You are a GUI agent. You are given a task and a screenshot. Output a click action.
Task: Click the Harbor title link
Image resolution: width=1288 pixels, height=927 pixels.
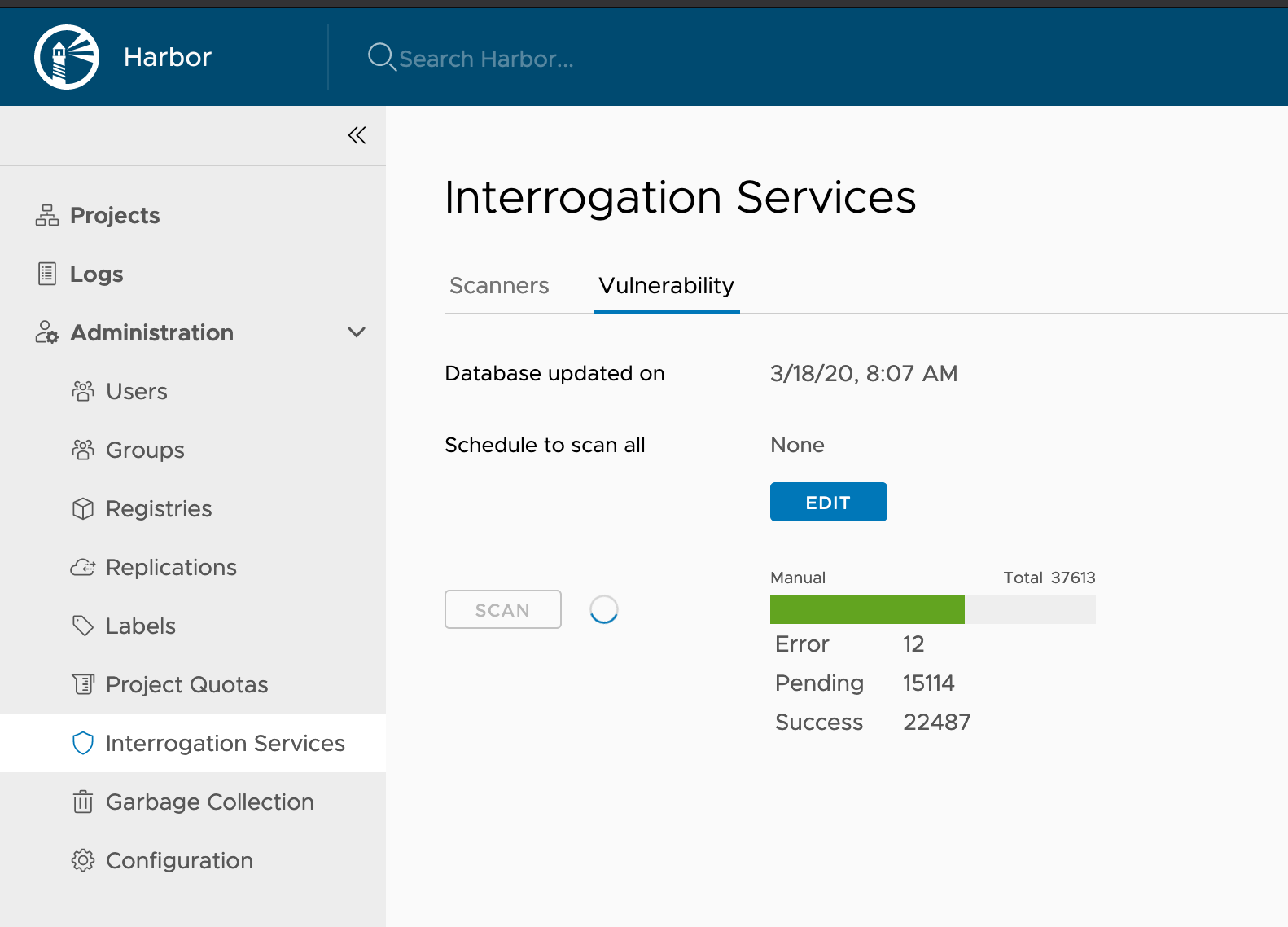pos(168,57)
